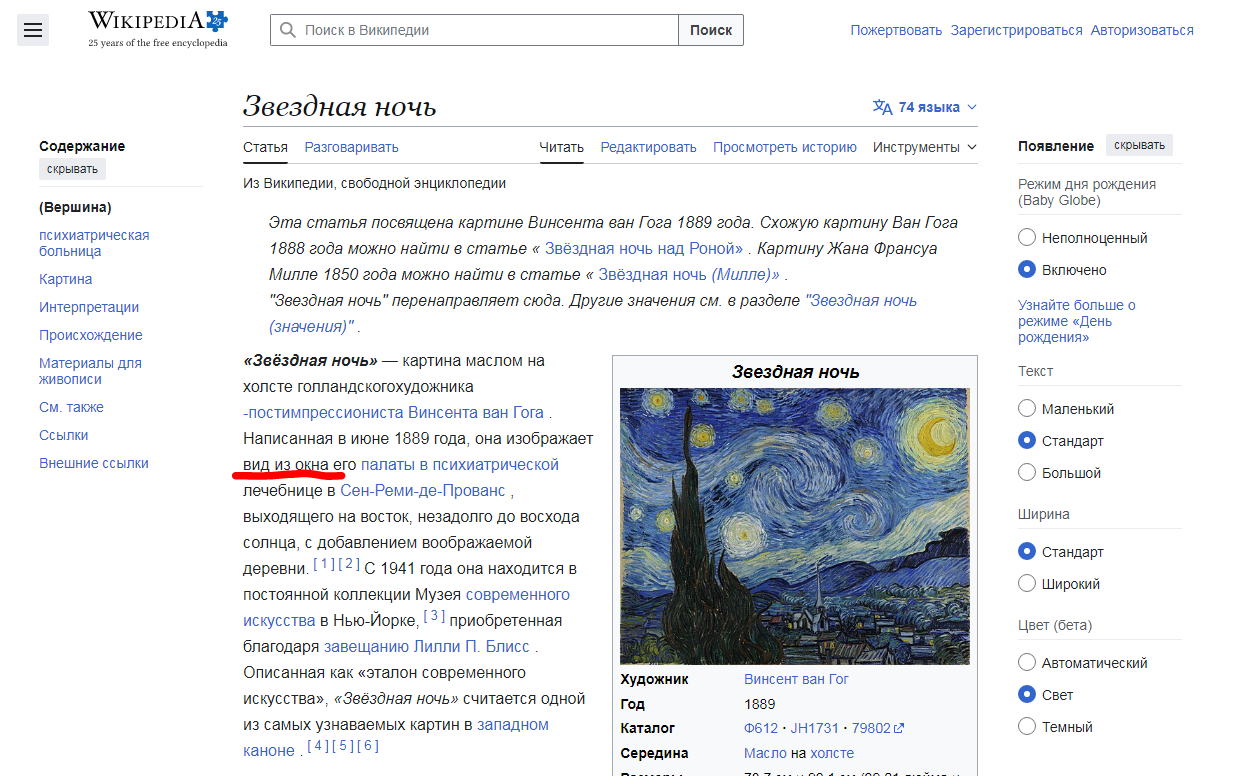Image resolution: width=1236 pixels, height=776 pixels.
Task: Select Большой text size
Action: tap(1026, 473)
